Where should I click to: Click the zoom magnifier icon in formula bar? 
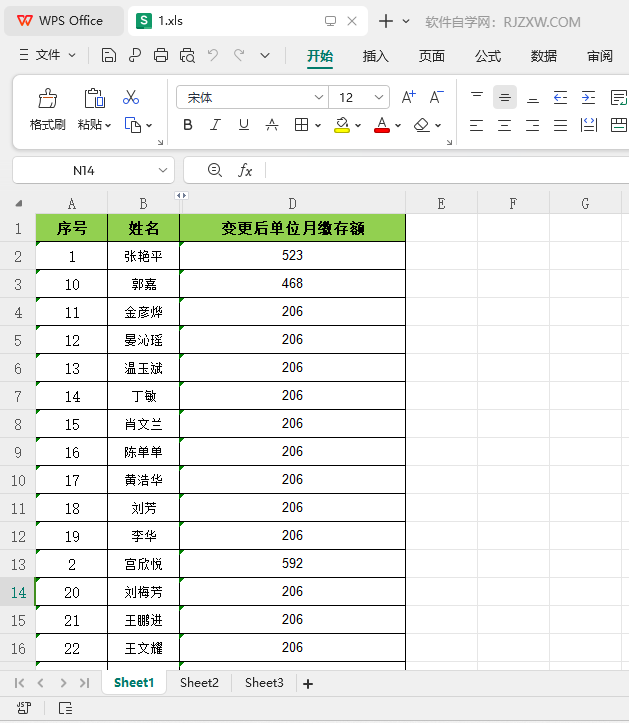(x=214, y=170)
